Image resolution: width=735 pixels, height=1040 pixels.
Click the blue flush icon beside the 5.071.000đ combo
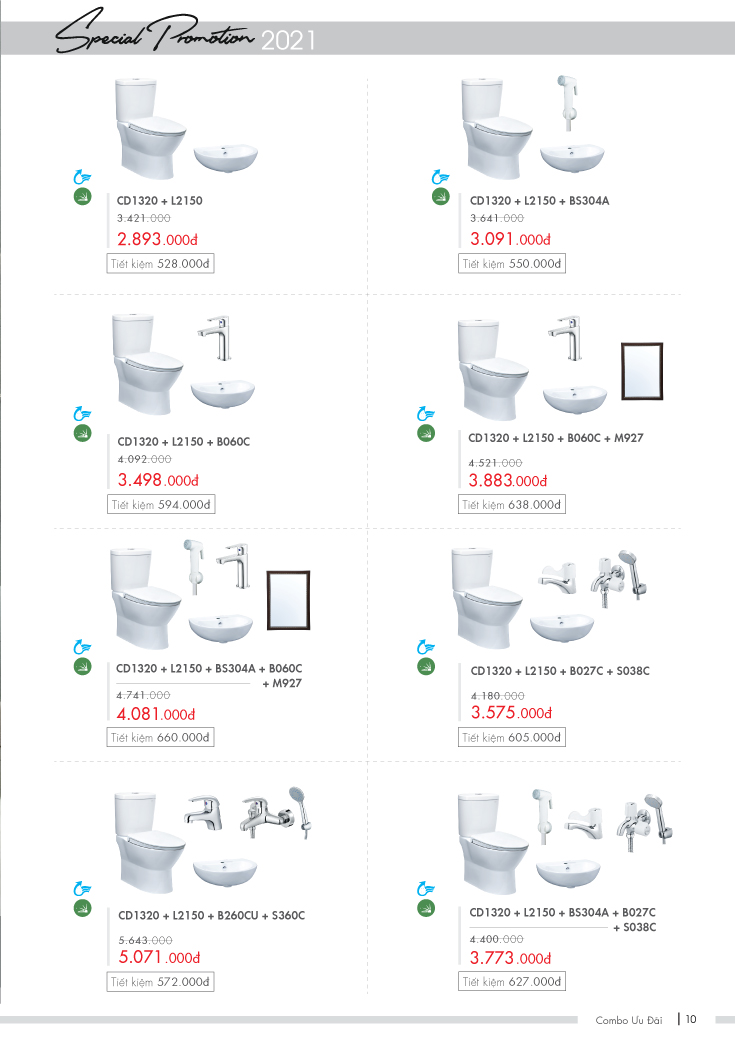point(83,889)
